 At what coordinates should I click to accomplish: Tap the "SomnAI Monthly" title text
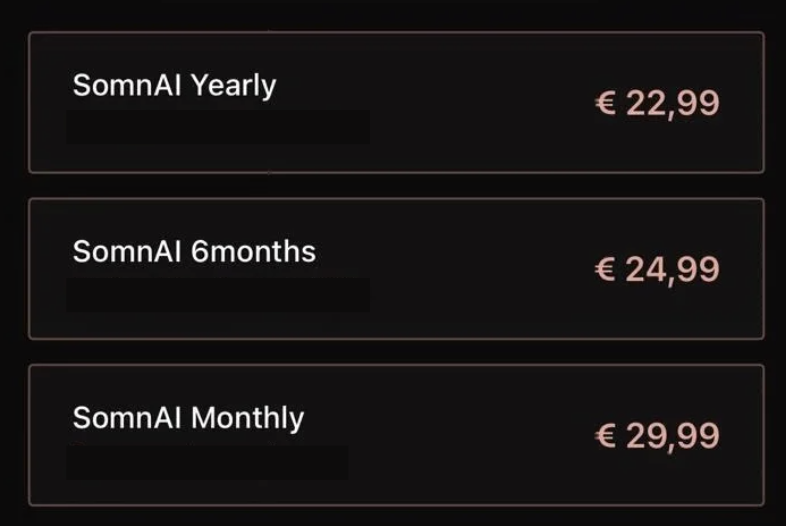188,417
